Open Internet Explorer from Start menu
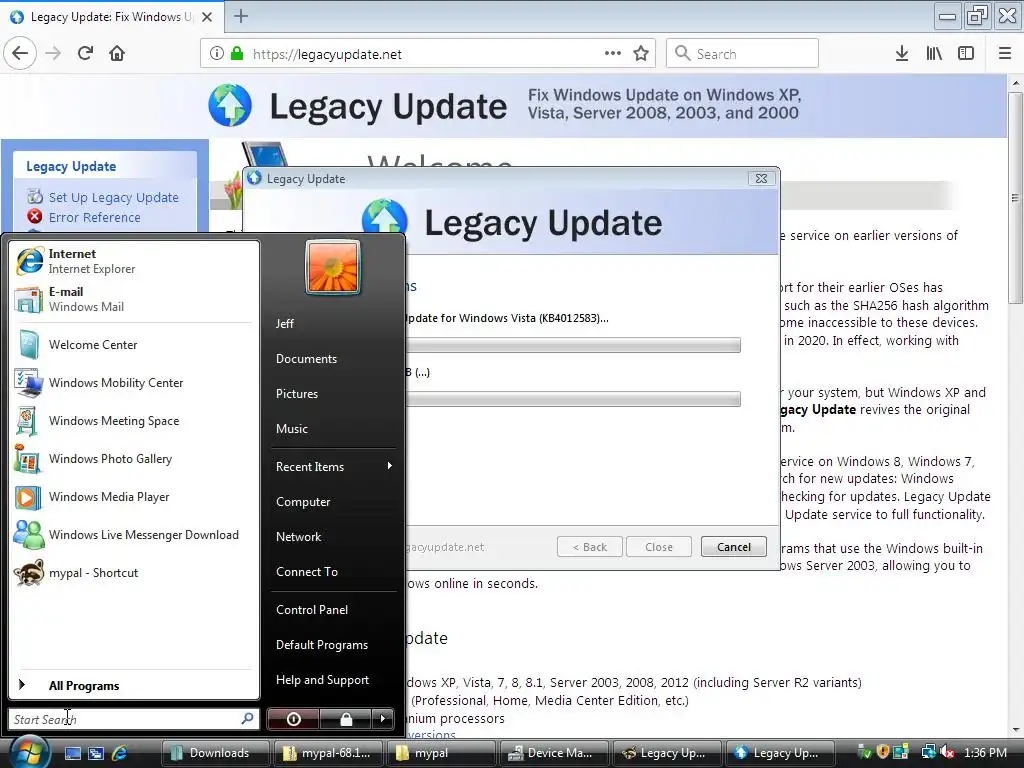 134,261
